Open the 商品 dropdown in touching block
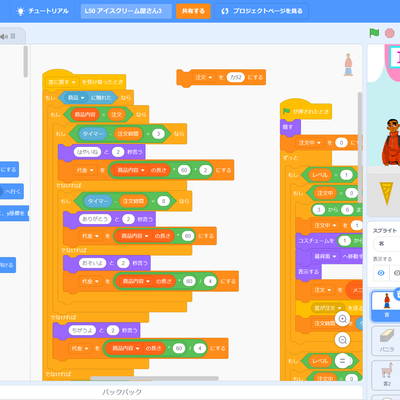 click(x=76, y=98)
